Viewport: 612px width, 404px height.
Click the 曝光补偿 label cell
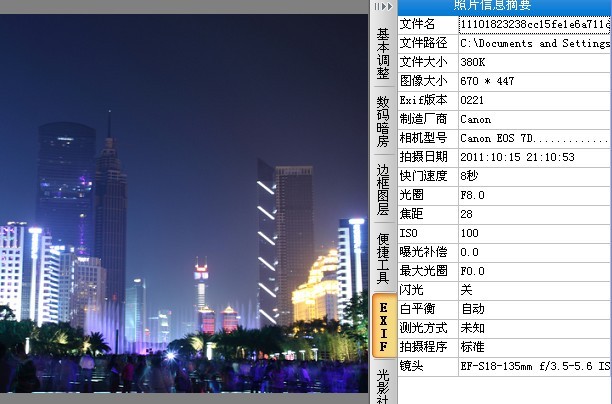(x=428, y=252)
